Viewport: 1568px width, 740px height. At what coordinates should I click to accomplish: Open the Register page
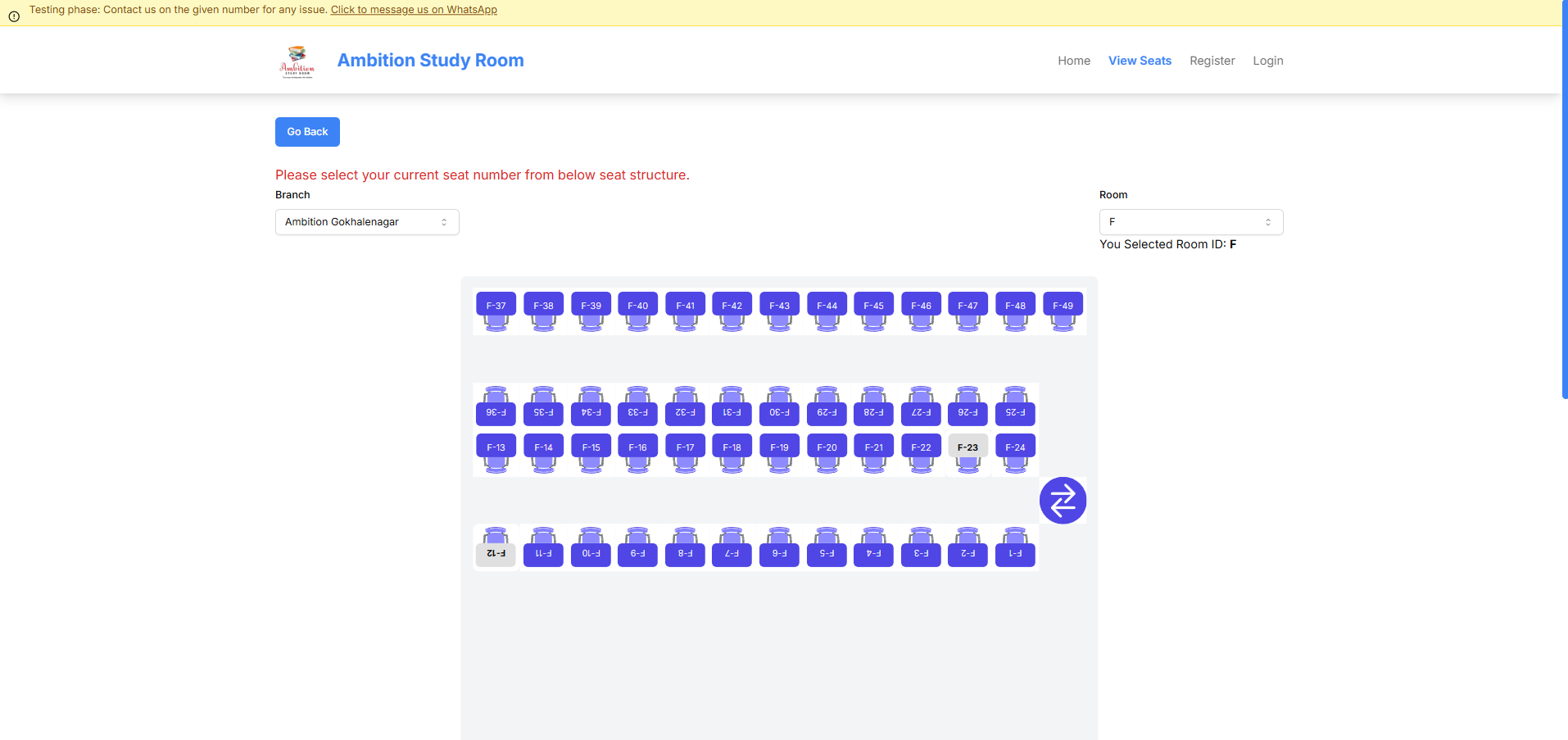(x=1212, y=61)
